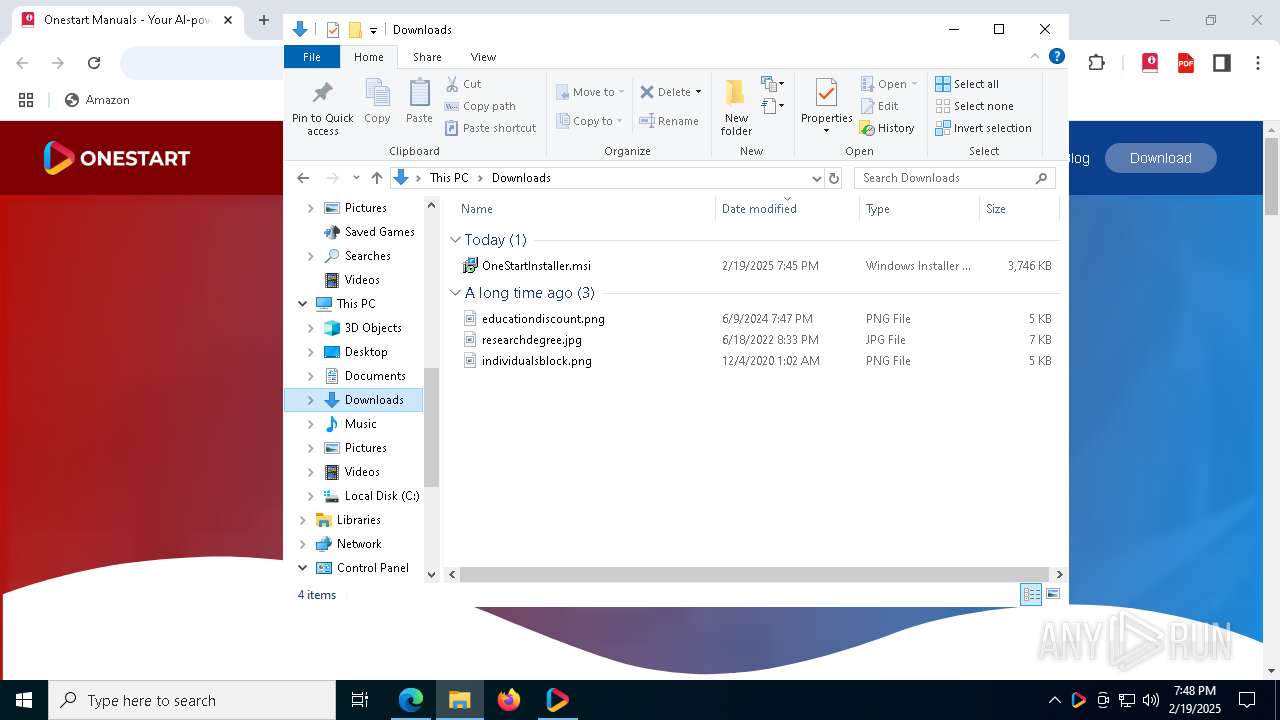Screen dimensions: 1280x720
Task: Open browser Extensions puzzle icon
Action: coord(1096,63)
